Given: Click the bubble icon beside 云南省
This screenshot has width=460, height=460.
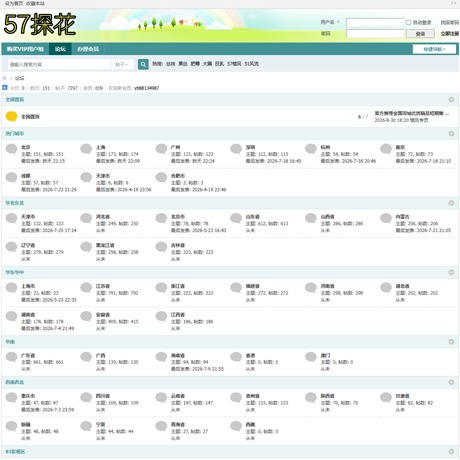Looking at the screenshot, I should point(161,398).
